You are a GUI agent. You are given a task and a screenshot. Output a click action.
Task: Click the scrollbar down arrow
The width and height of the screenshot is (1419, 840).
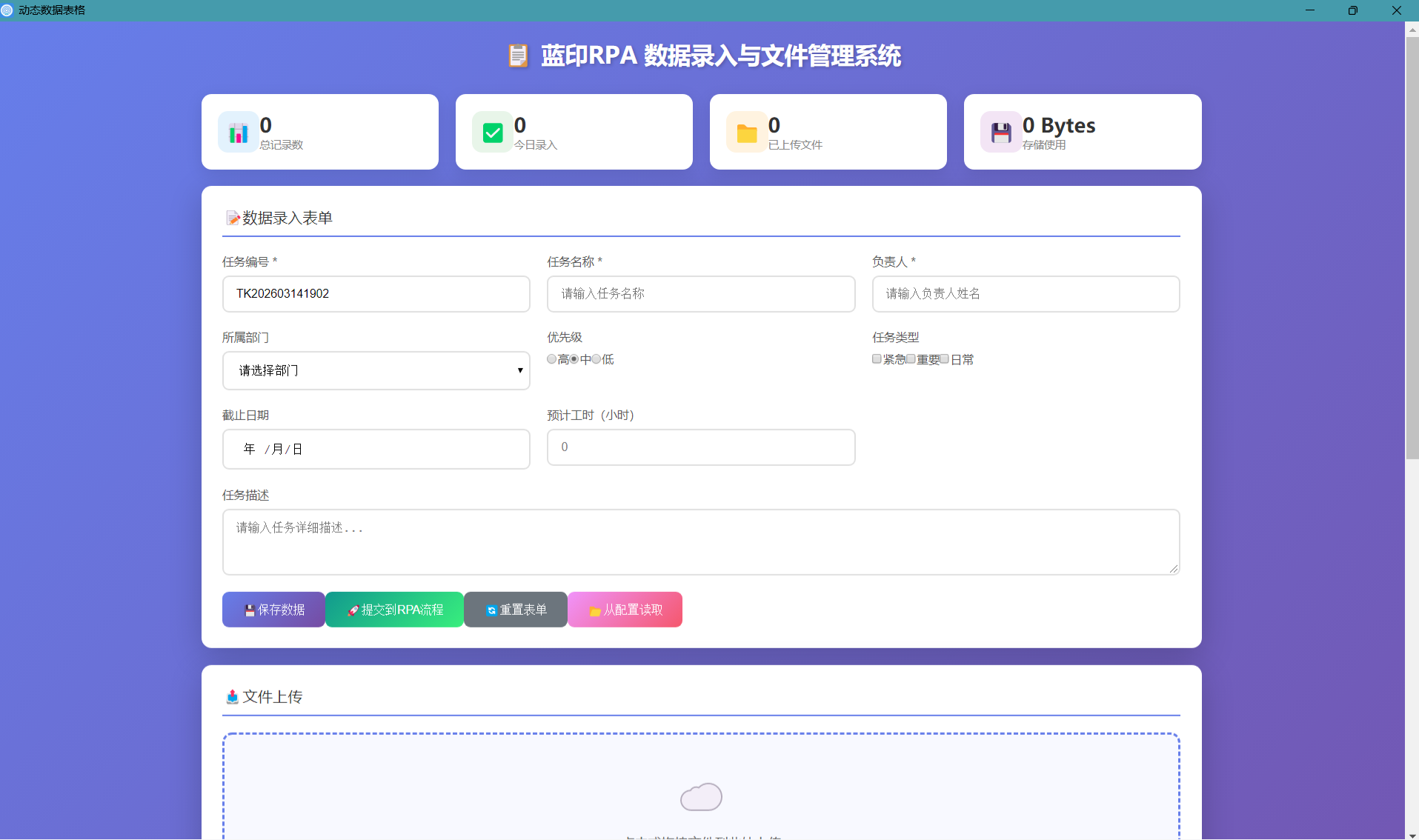tap(1412, 834)
